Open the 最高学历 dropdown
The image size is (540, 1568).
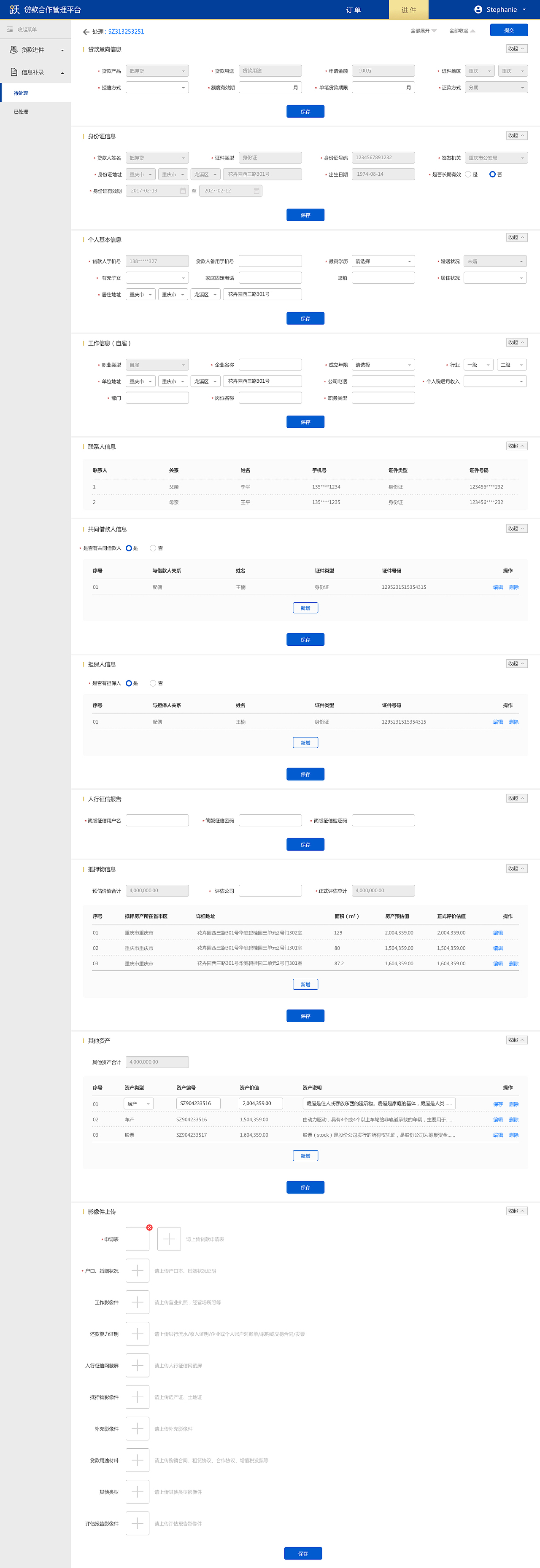coord(383,262)
